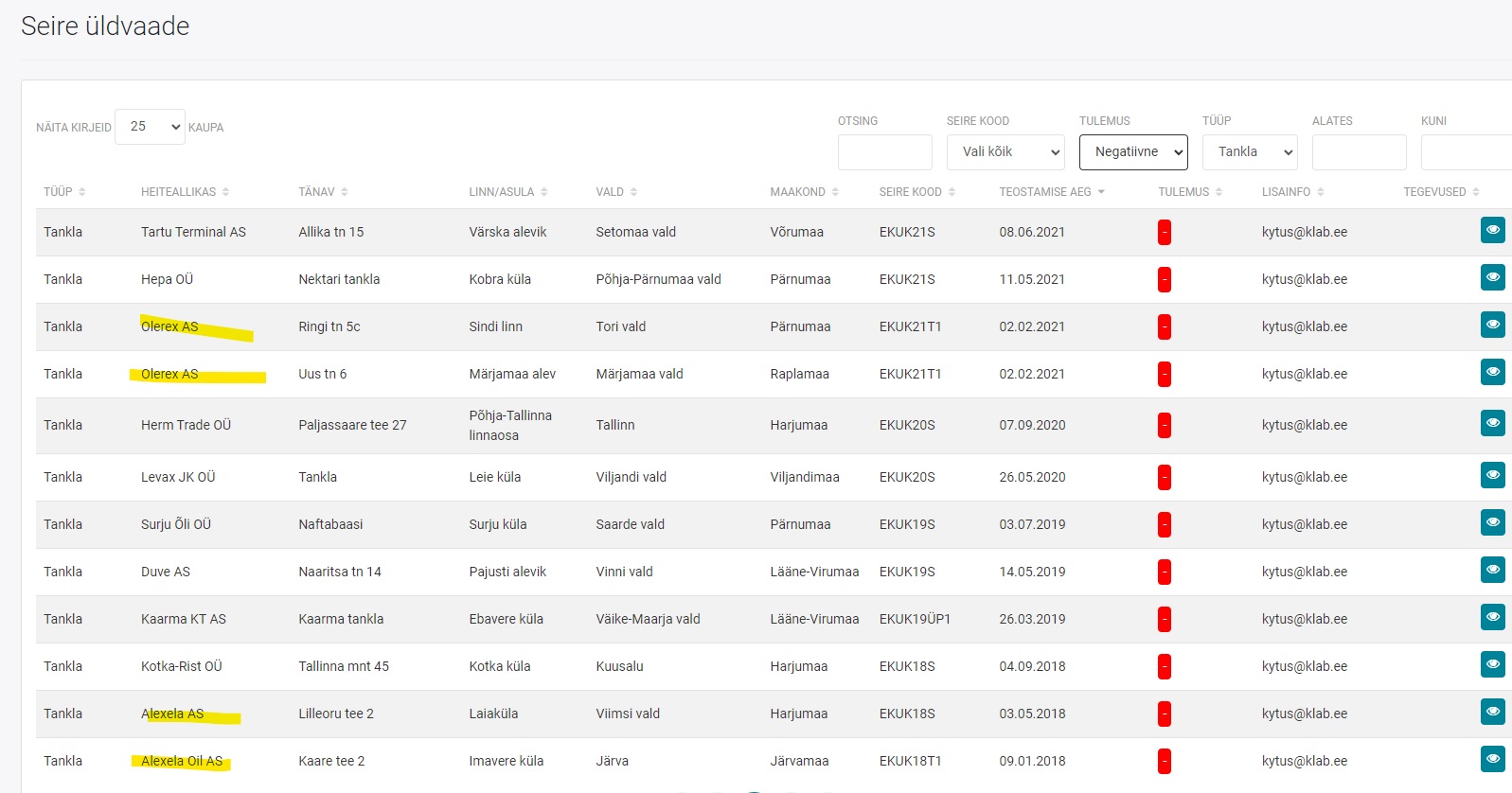
Task: Select the Imavere küla cell
Action: 507,761
